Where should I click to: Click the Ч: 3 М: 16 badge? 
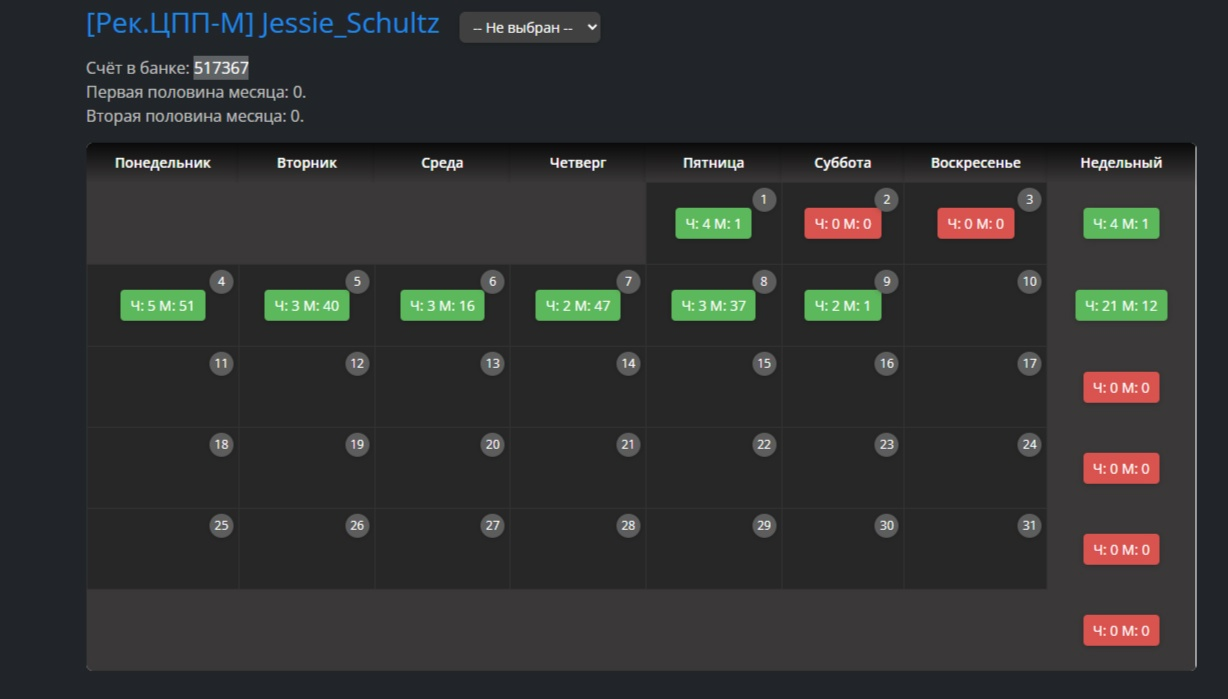443,306
